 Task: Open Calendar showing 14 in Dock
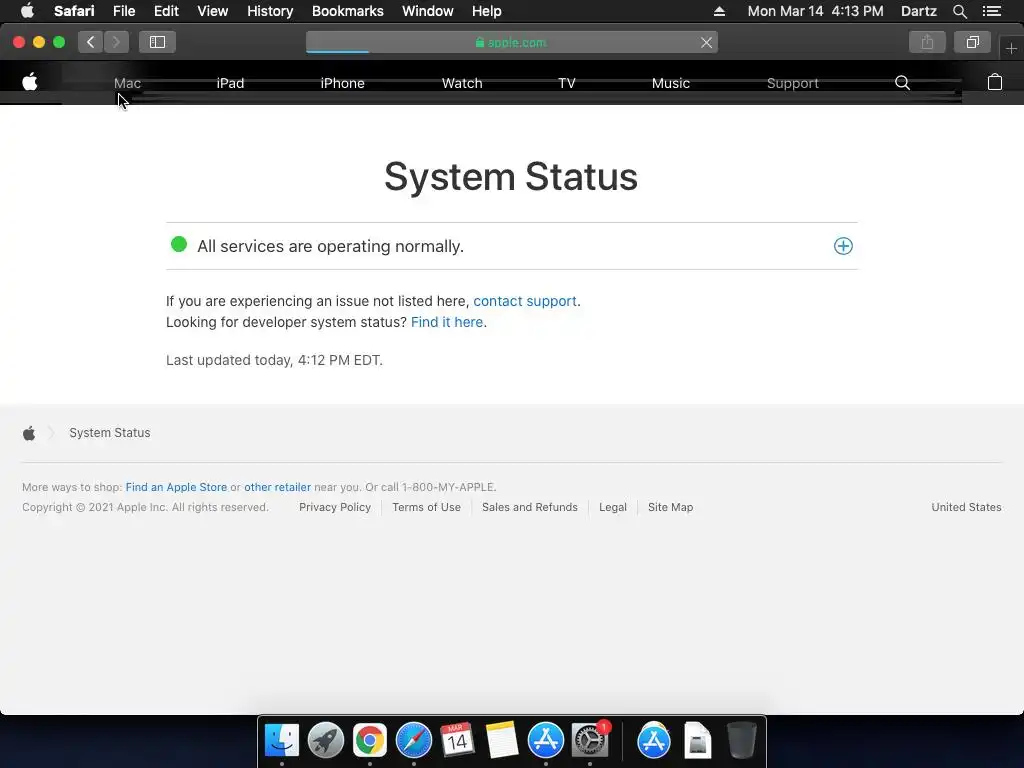(x=457, y=741)
